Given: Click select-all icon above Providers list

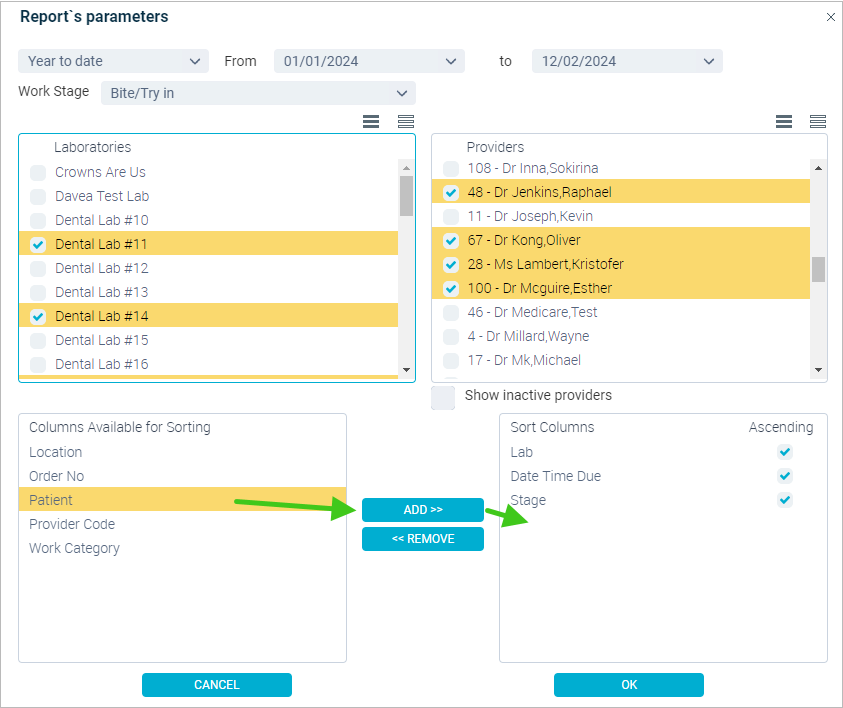Looking at the screenshot, I should [x=784, y=121].
